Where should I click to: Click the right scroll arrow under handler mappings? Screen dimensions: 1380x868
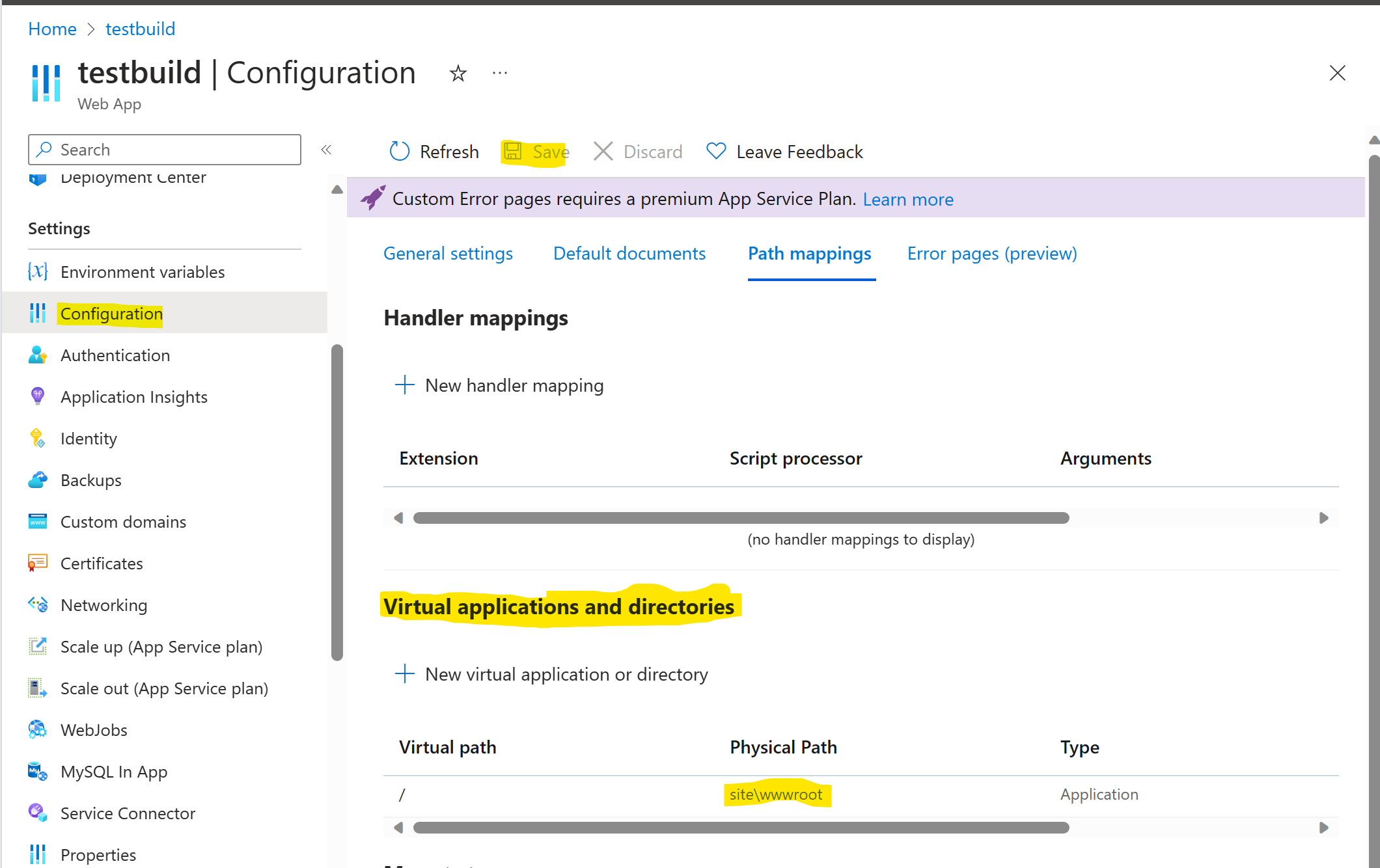tap(1323, 517)
